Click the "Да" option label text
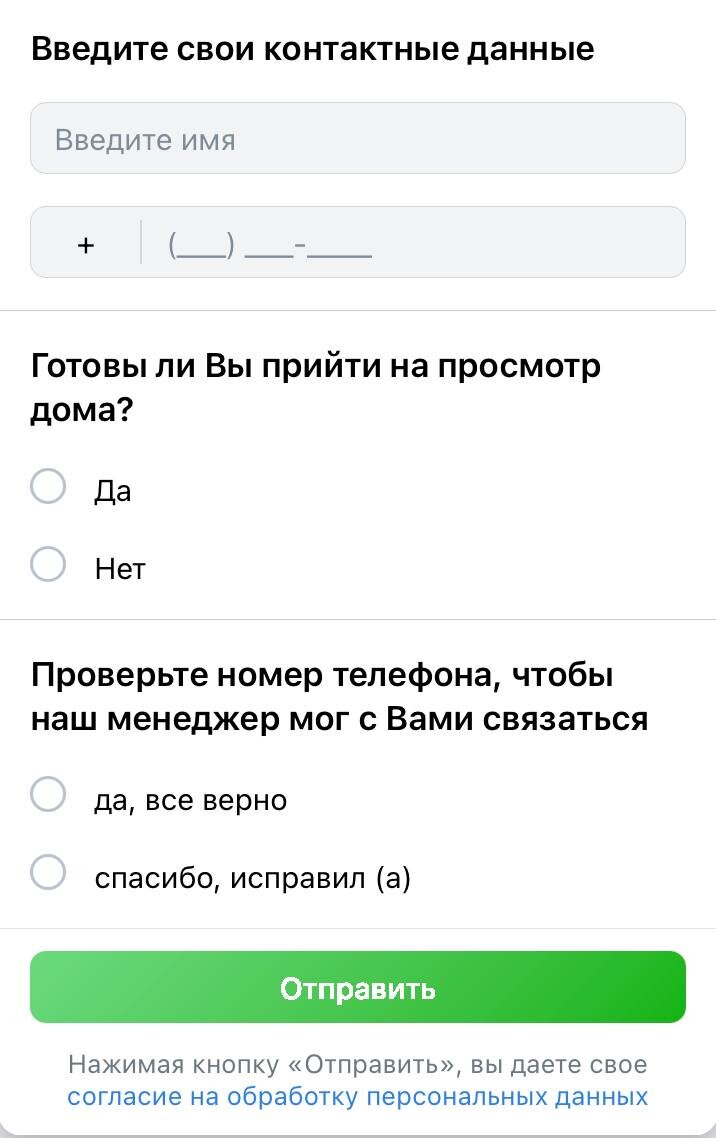 [x=113, y=491]
